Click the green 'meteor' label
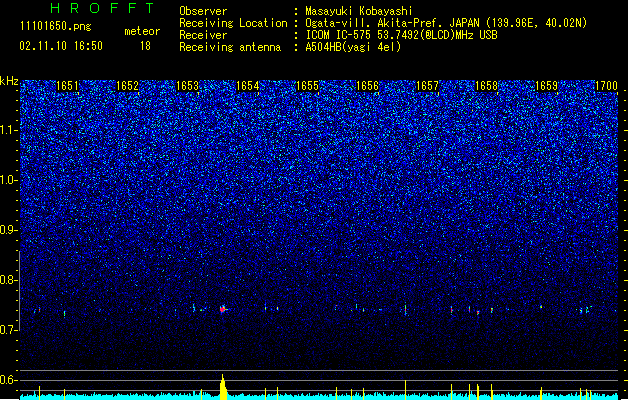 coord(142,31)
